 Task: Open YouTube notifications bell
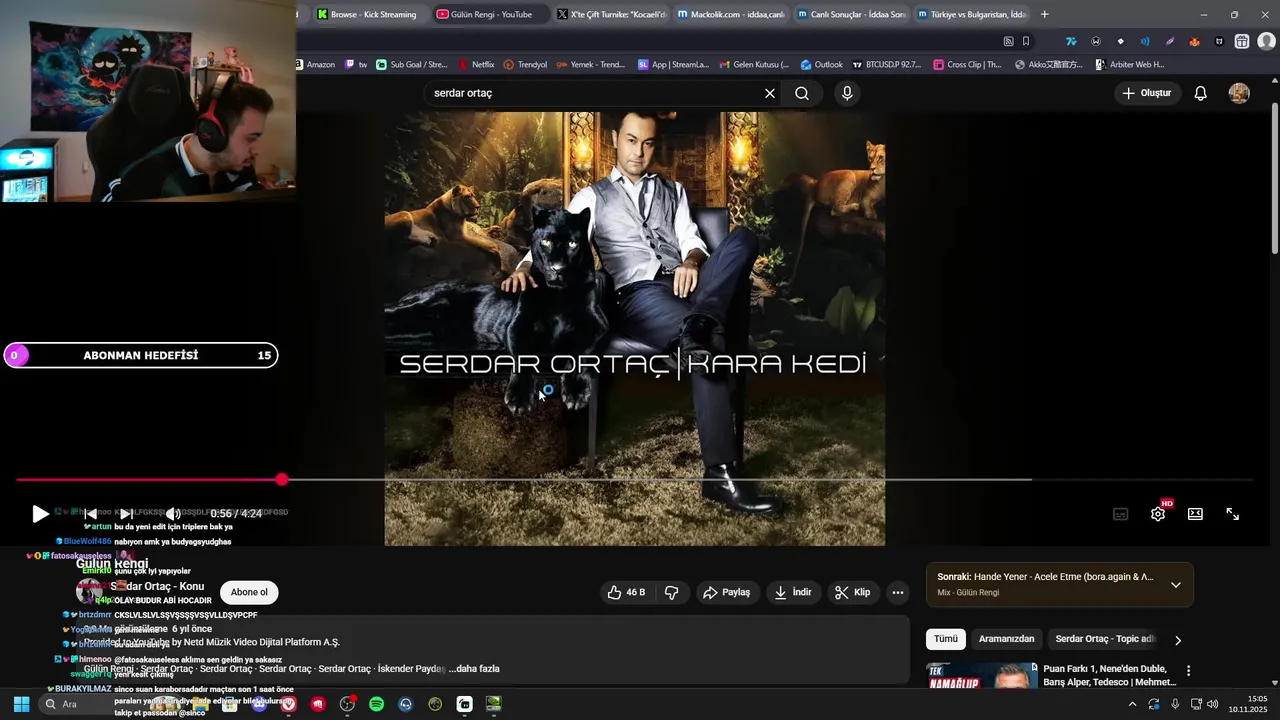click(x=1201, y=93)
